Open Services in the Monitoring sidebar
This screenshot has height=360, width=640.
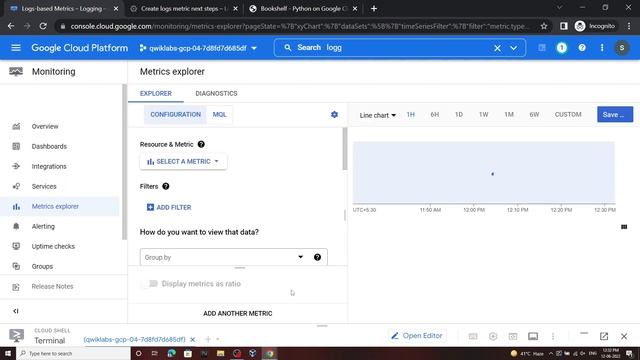(44, 187)
